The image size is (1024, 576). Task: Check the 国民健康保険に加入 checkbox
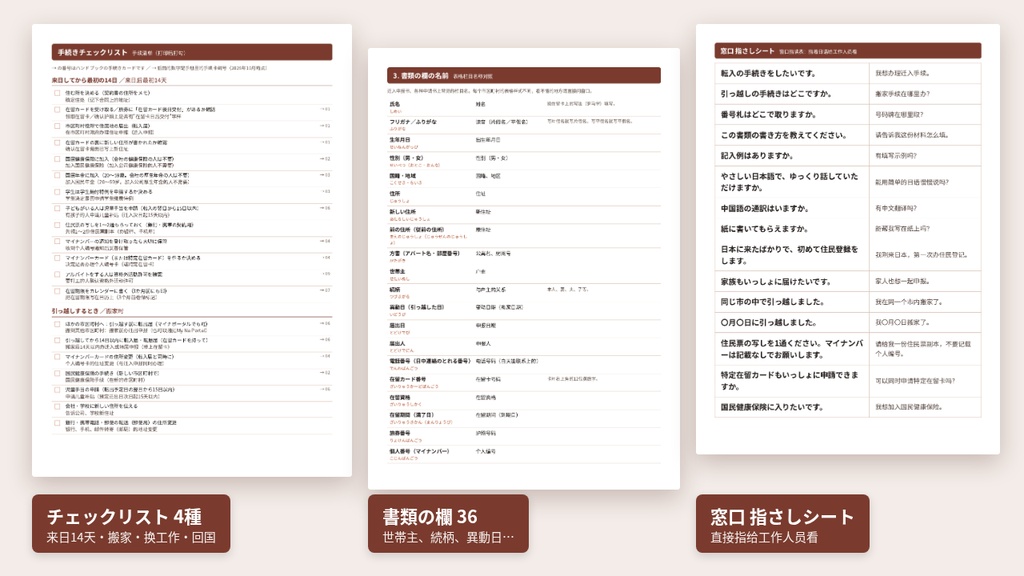pyautogui.click(x=57, y=159)
